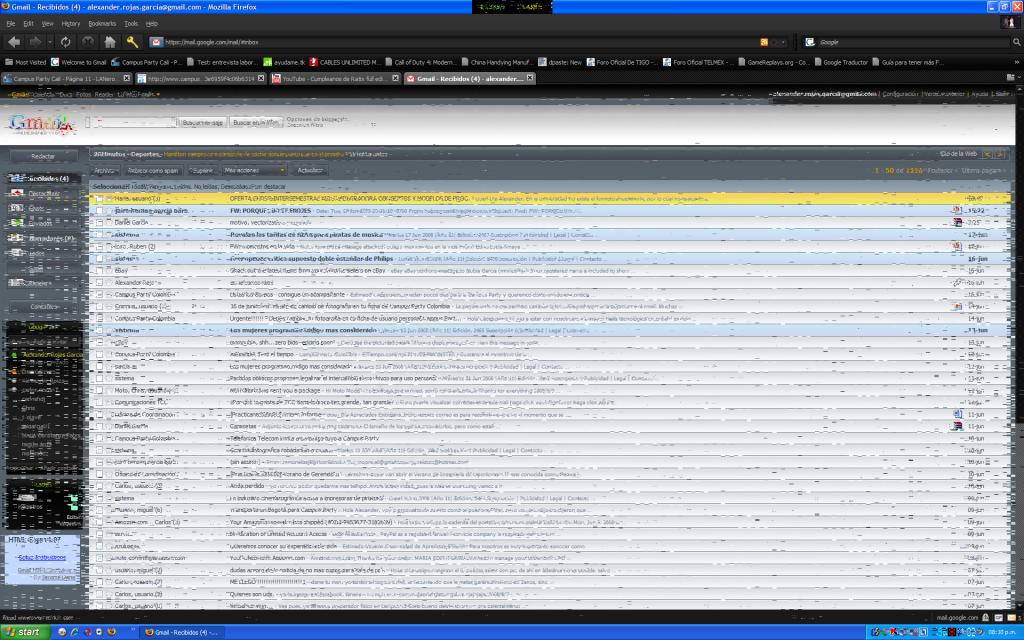The width and height of the screenshot is (1024, 640).
Task: Reload the page with refresh icon
Action: pyautogui.click(x=65, y=42)
